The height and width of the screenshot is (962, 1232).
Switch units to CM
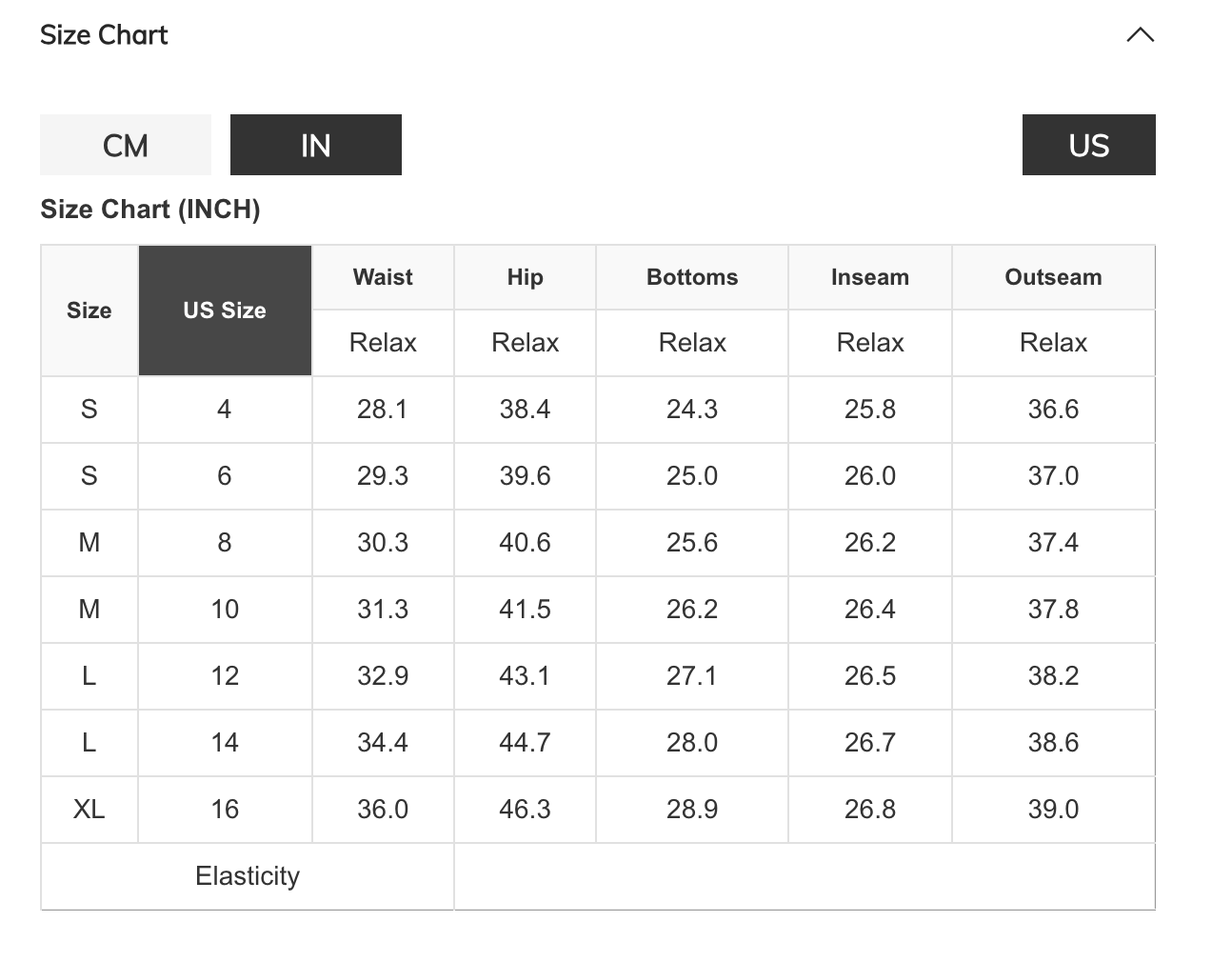[x=126, y=145]
